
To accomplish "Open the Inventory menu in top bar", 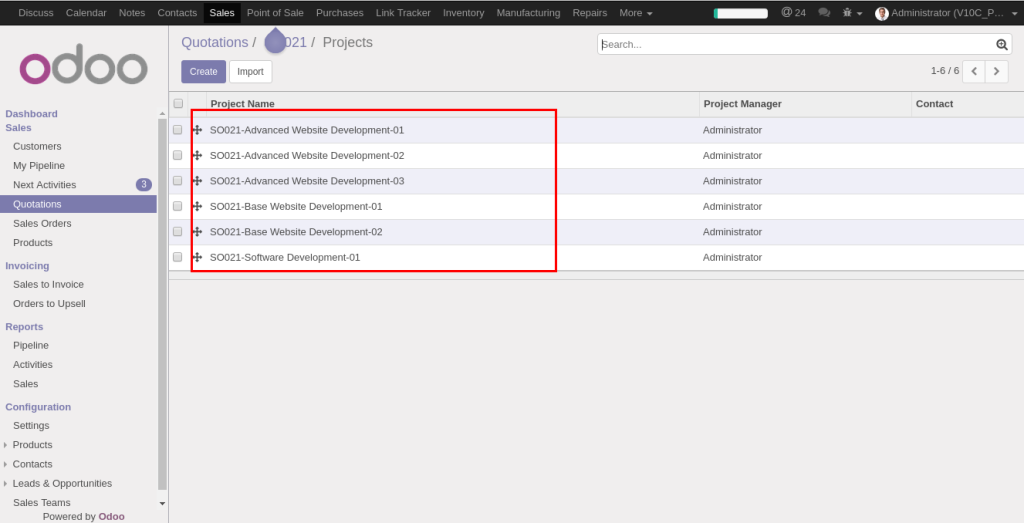I will click(463, 13).
